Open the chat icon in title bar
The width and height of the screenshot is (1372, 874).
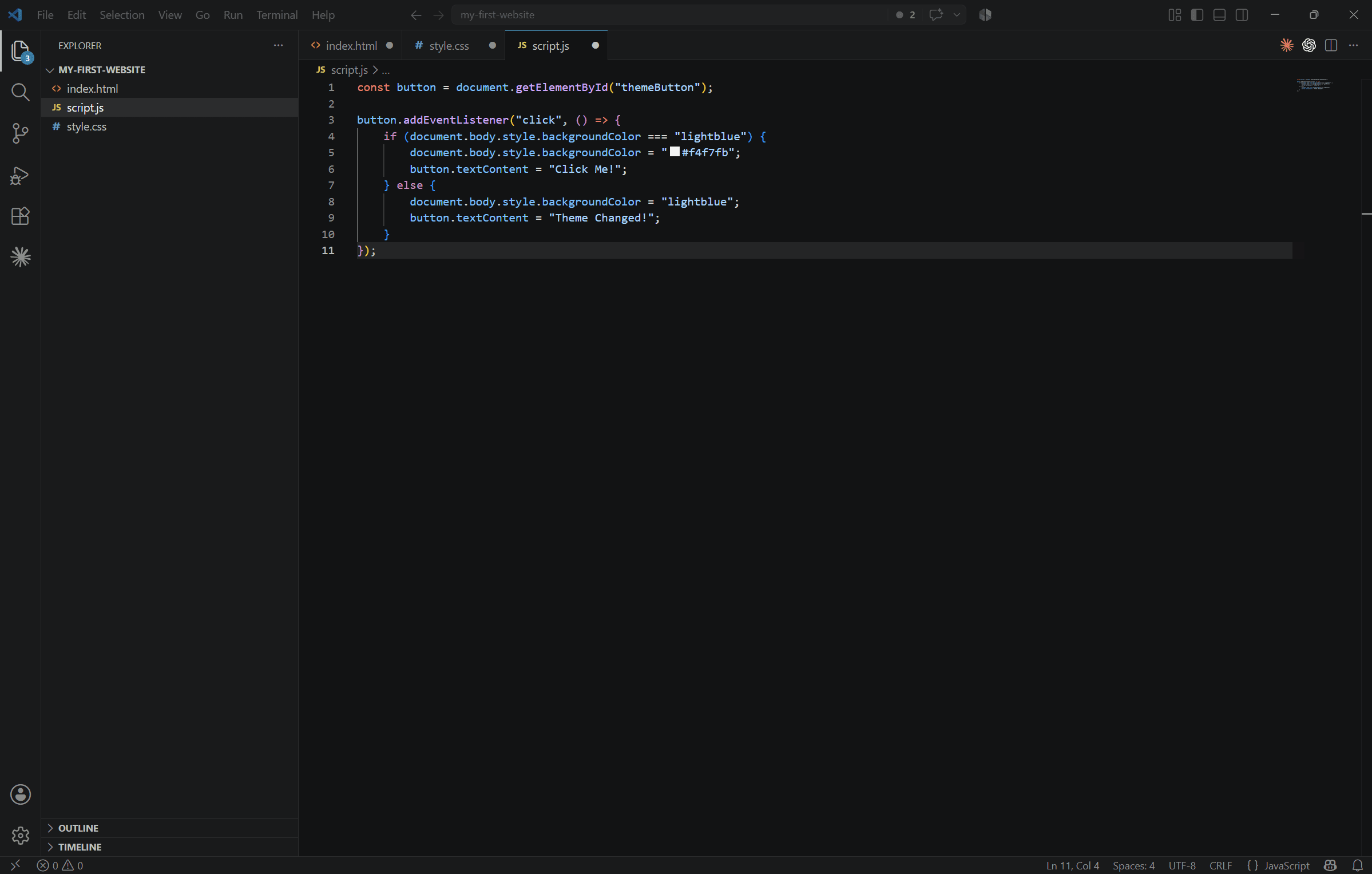pos(936,15)
